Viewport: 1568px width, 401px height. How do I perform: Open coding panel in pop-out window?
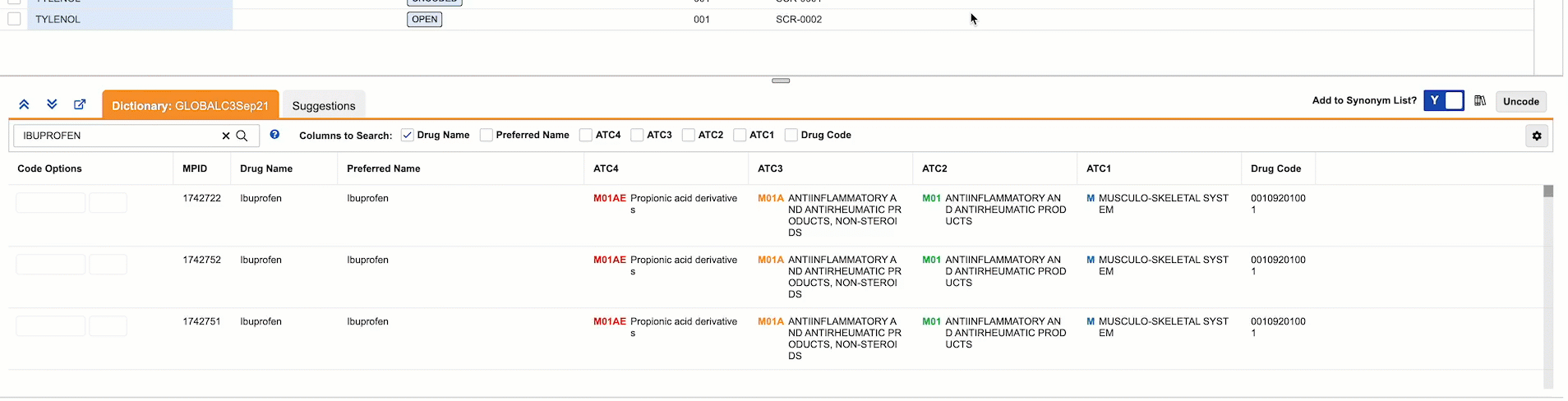tap(80, 104)
